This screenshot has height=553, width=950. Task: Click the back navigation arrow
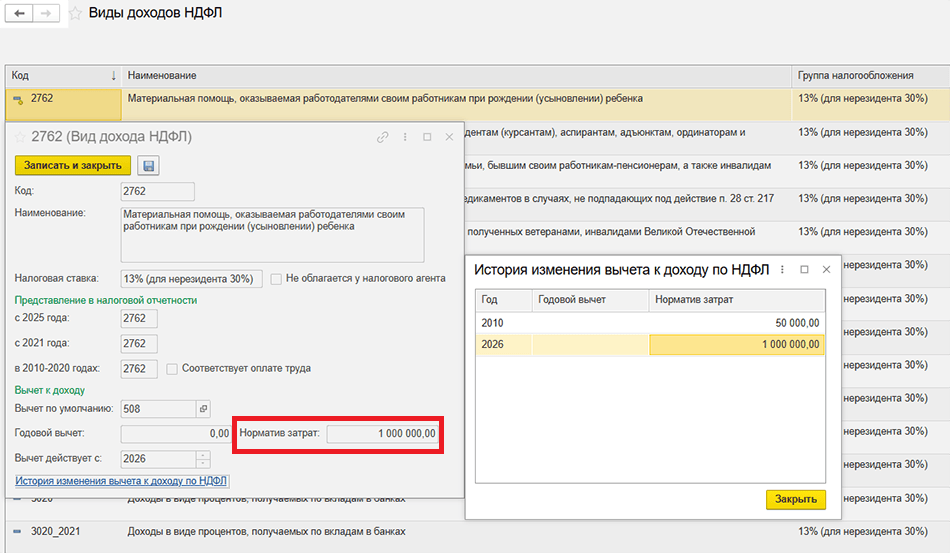pos(20,14)
